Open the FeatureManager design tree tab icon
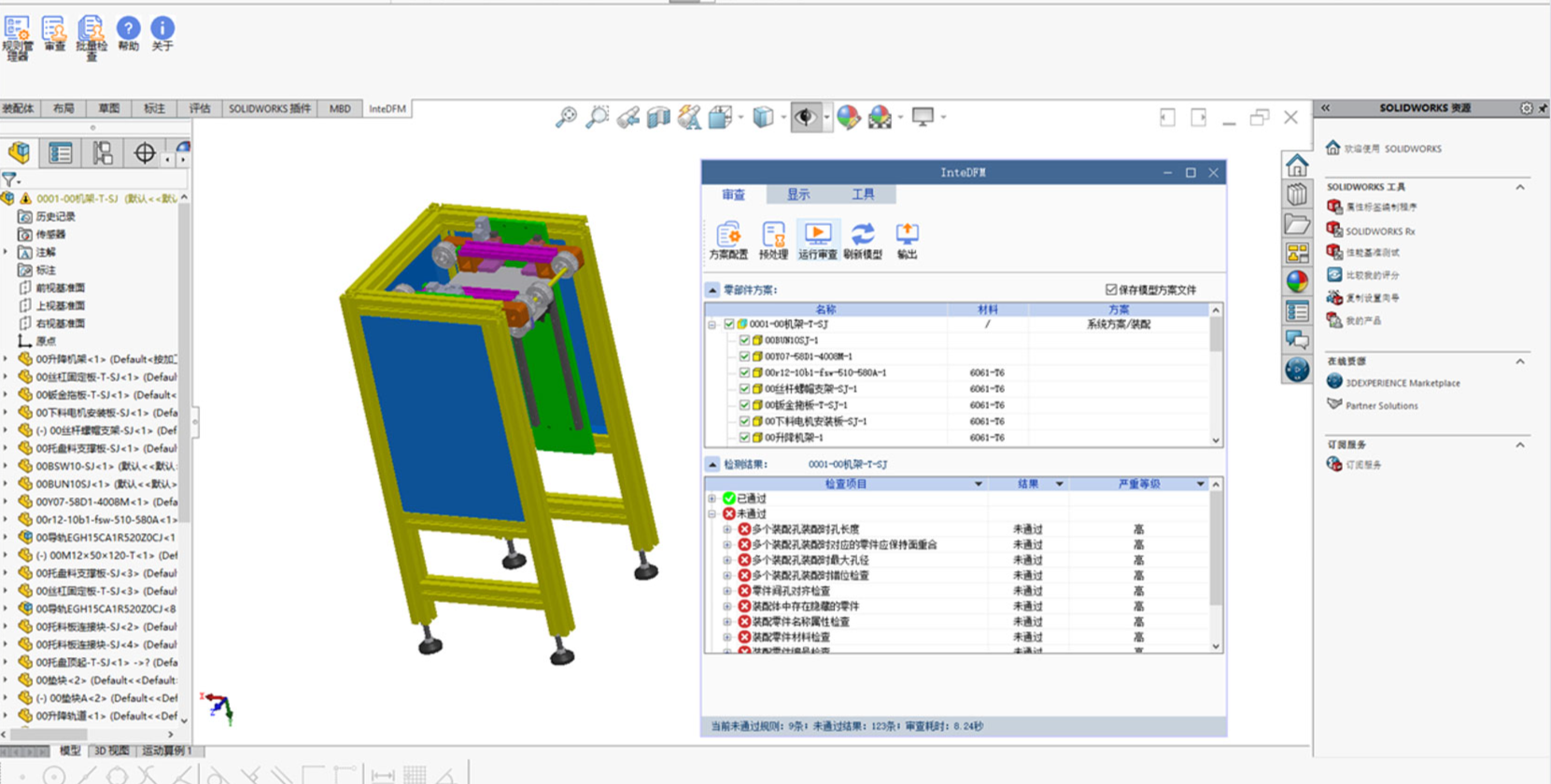 [20, 152]
